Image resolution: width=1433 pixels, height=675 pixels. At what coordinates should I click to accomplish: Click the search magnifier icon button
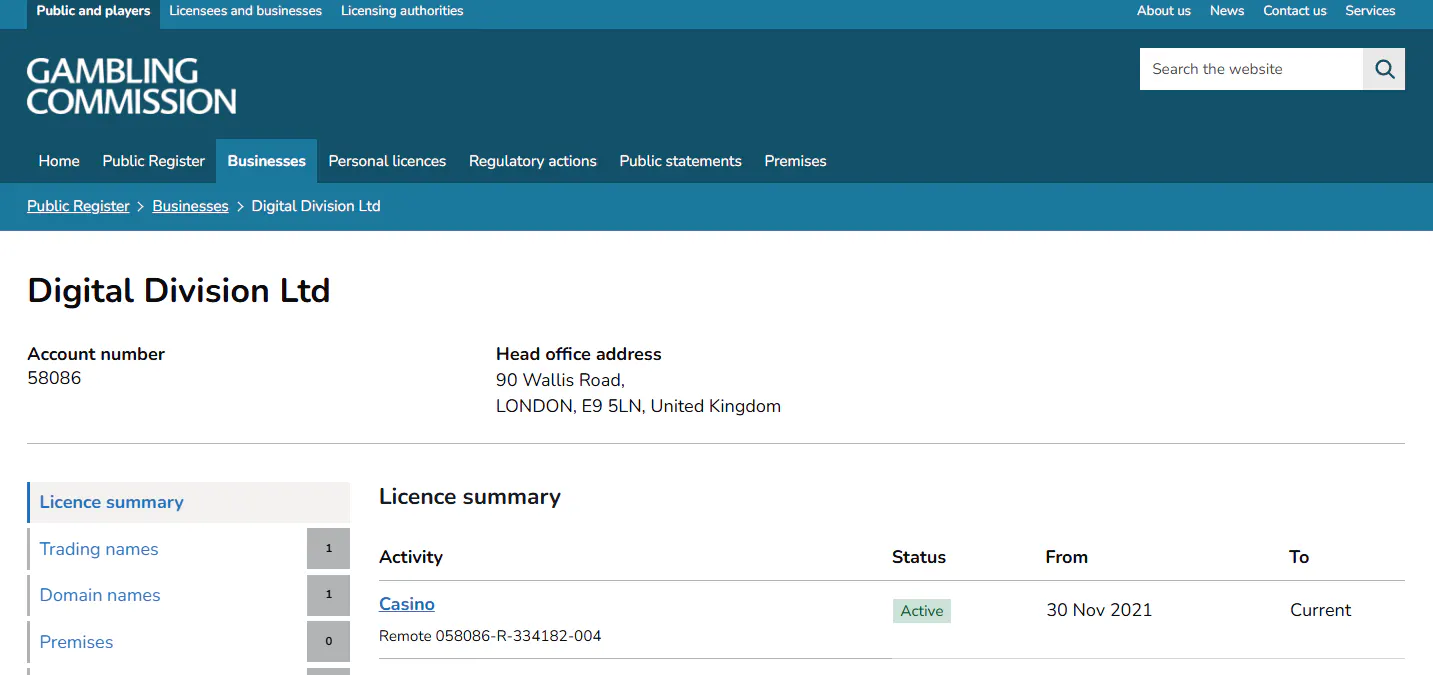[1384, 69]
